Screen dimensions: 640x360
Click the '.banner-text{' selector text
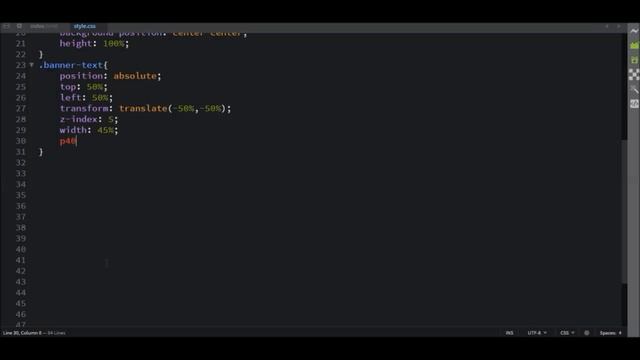click(73, 65)
